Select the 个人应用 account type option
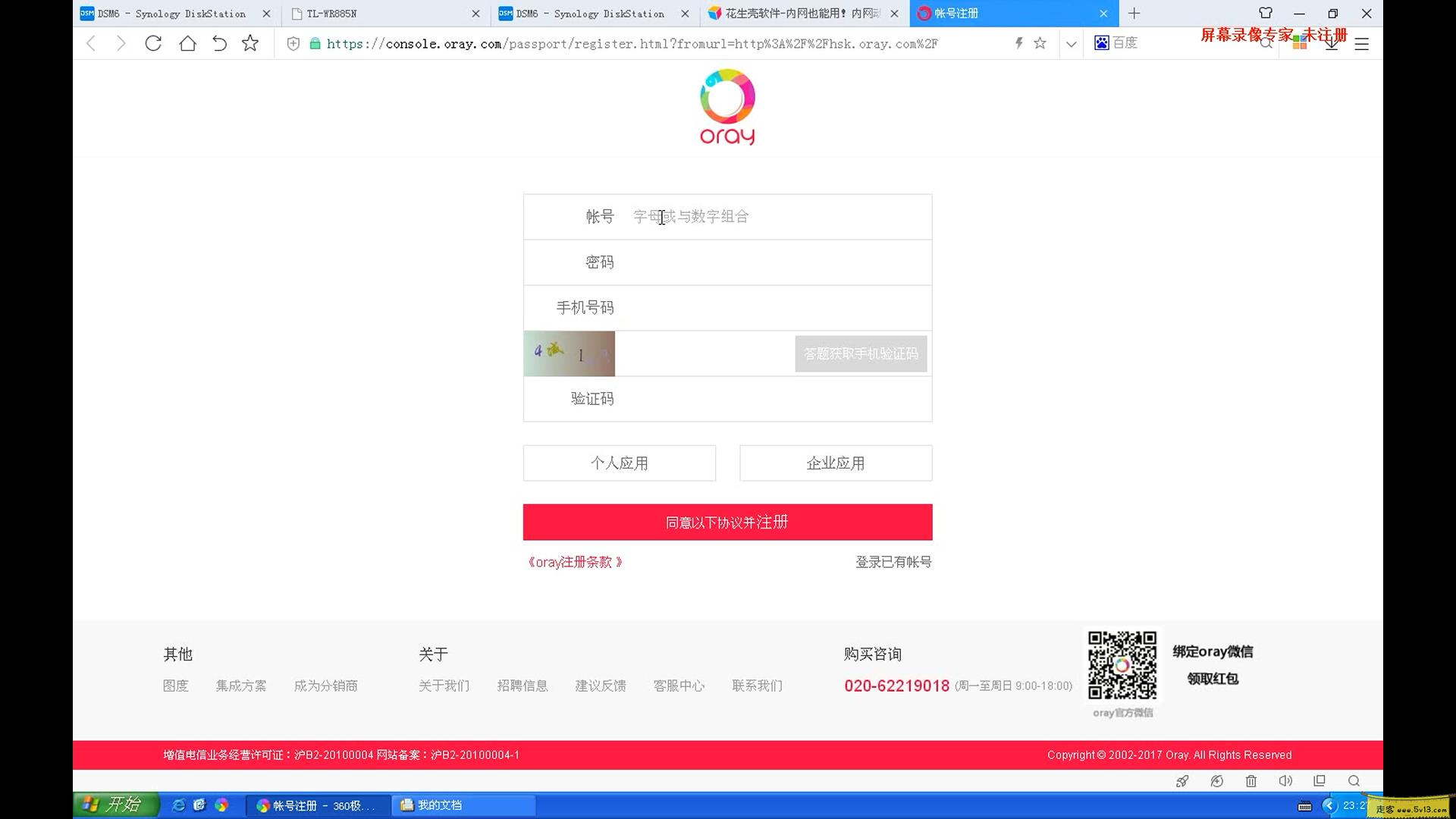Viewport: 1456px width, 819px height. (x=619, y=463)
